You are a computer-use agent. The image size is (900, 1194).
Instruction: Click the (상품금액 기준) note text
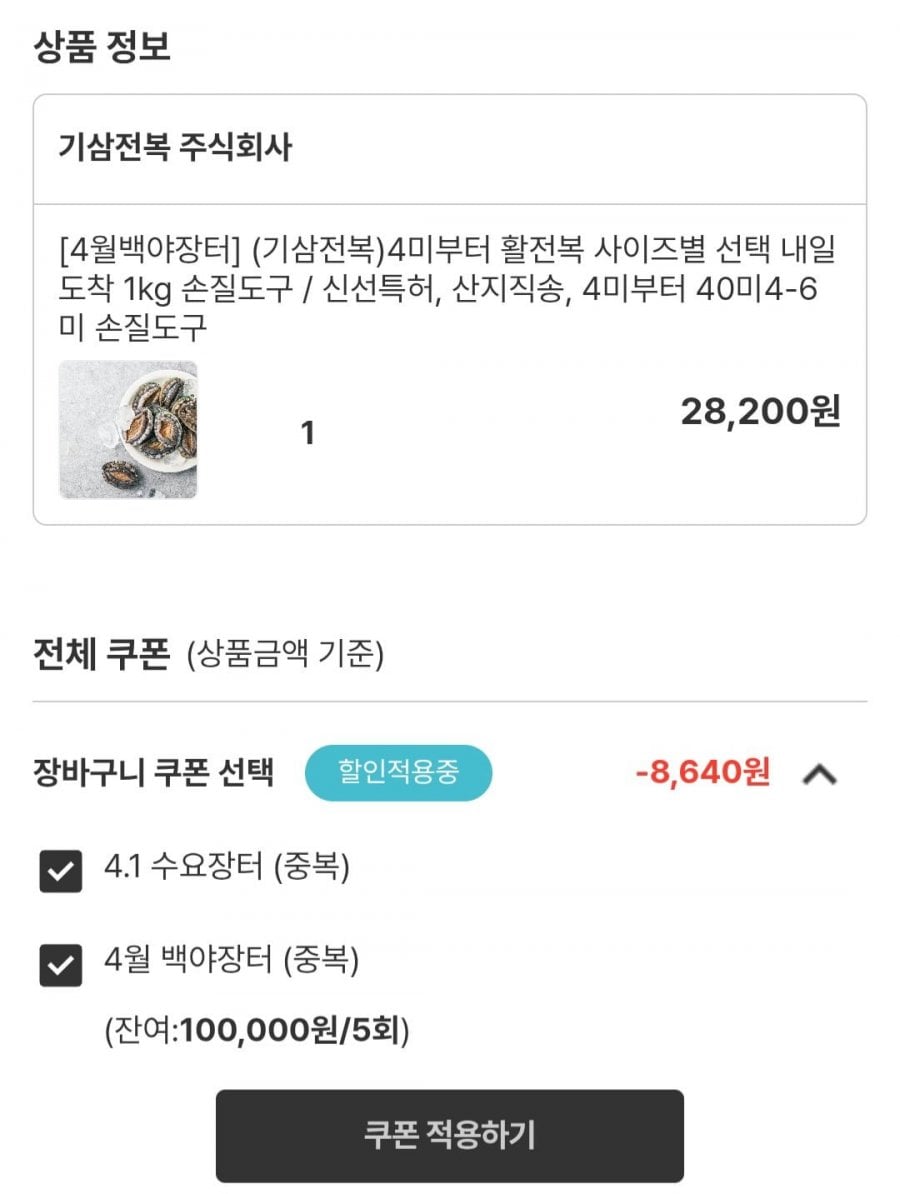285,656
